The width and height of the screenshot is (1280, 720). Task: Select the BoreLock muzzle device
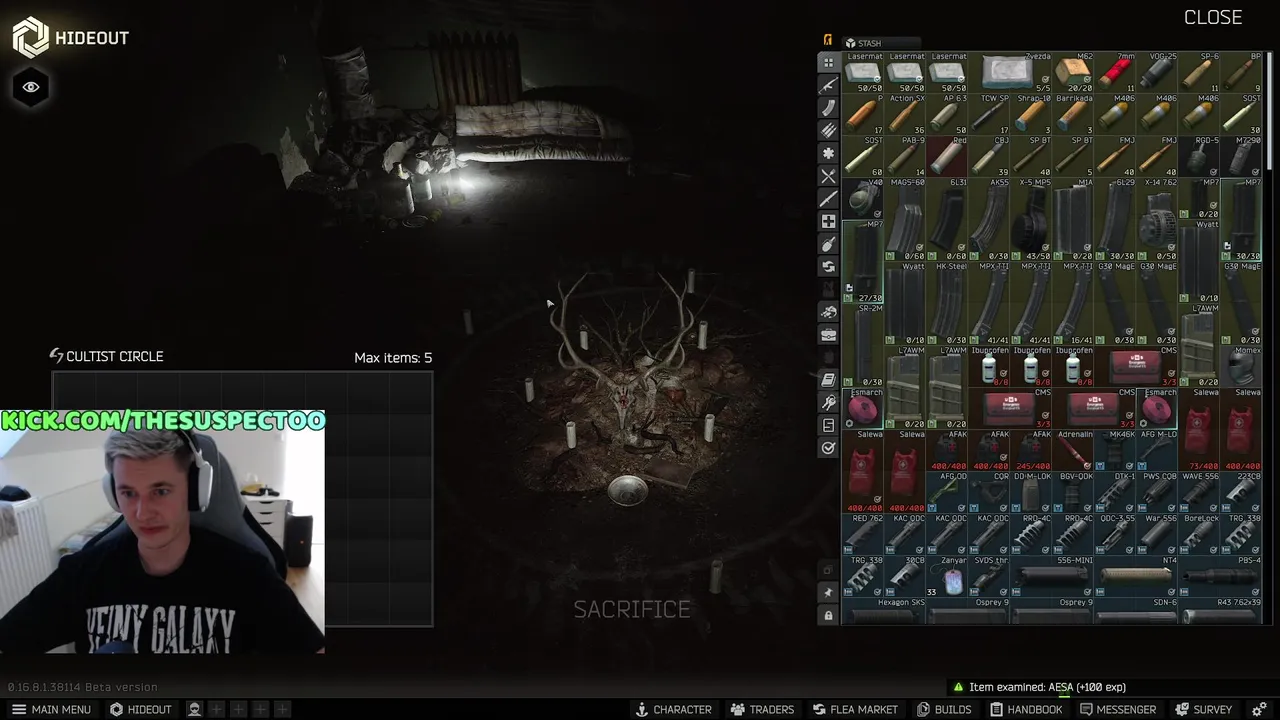[x=1200, y=534]
